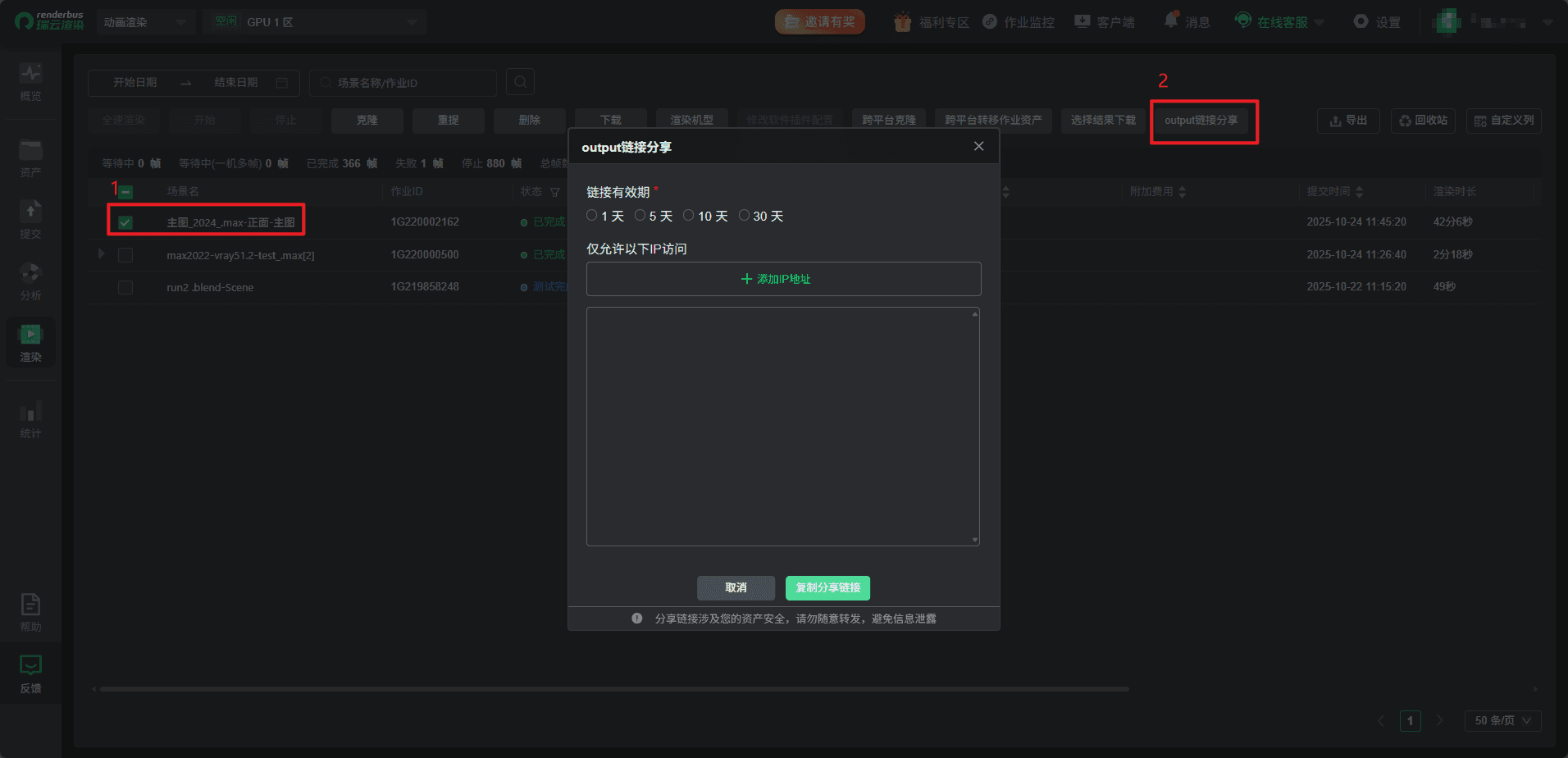This screenshot has height=758, width=1568.
Task: Open the 动画渲染 render type dropdown
Action: click(x=145, y=22)
